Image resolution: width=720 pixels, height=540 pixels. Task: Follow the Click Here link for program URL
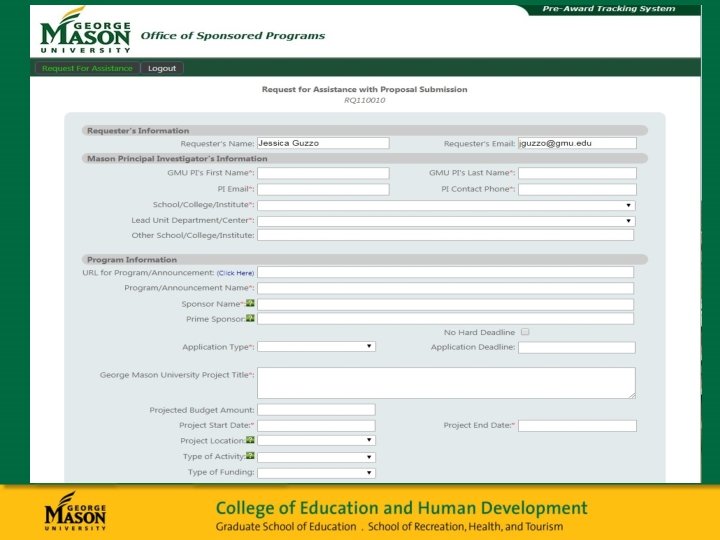(236, 273)
